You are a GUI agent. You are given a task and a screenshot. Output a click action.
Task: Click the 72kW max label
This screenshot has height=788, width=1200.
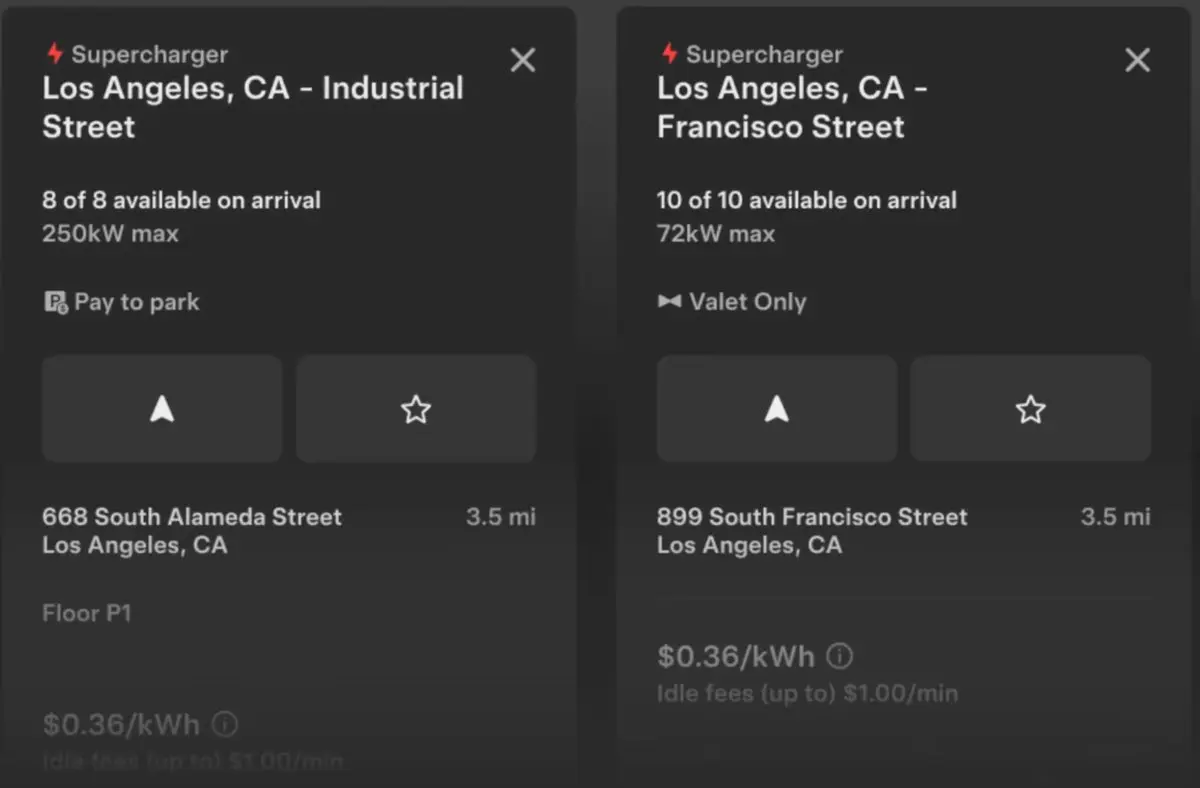[716, 234]
